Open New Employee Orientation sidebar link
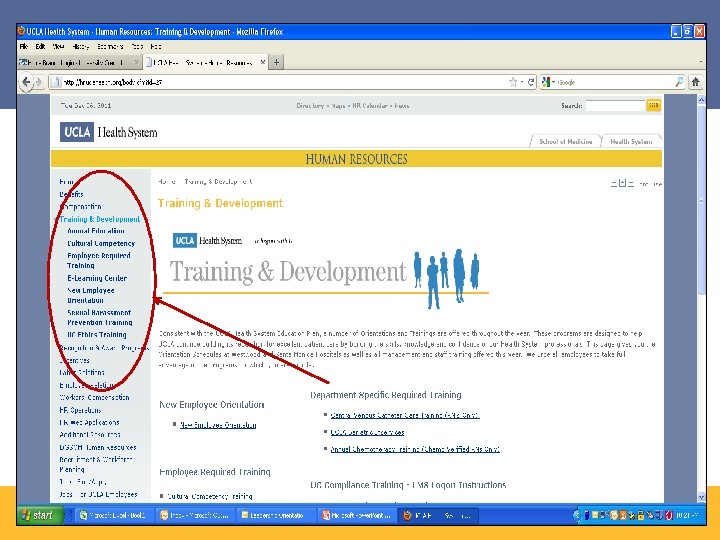This screenshot has width=720, height=540. pos(91,295)
